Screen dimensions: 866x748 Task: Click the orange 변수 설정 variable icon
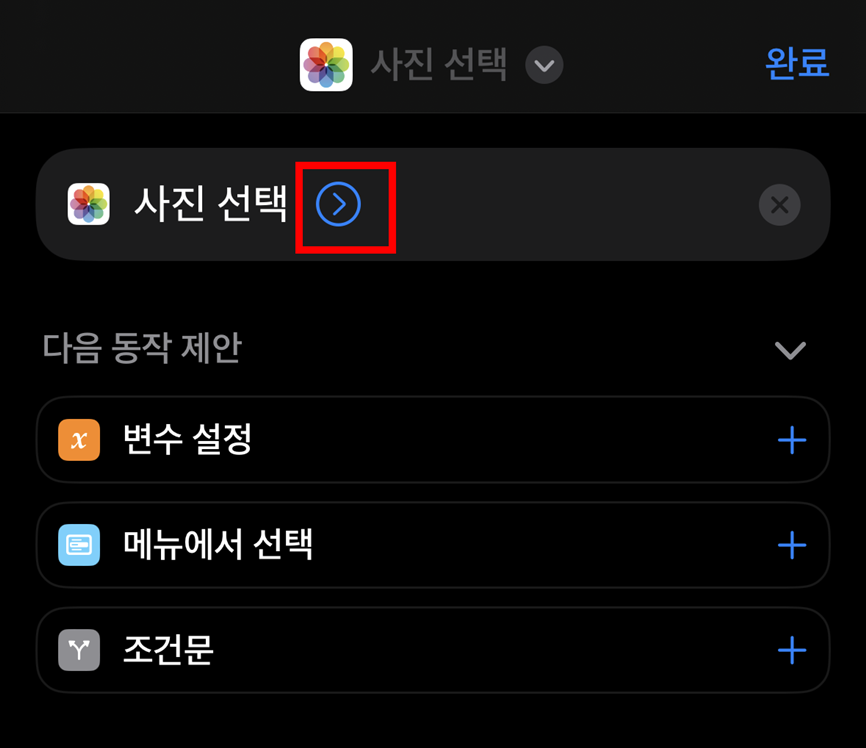point(79,440)
